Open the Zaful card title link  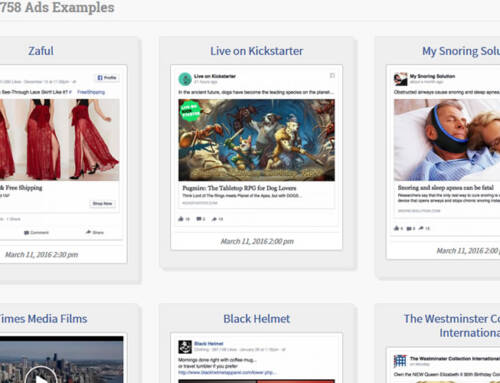41,51
